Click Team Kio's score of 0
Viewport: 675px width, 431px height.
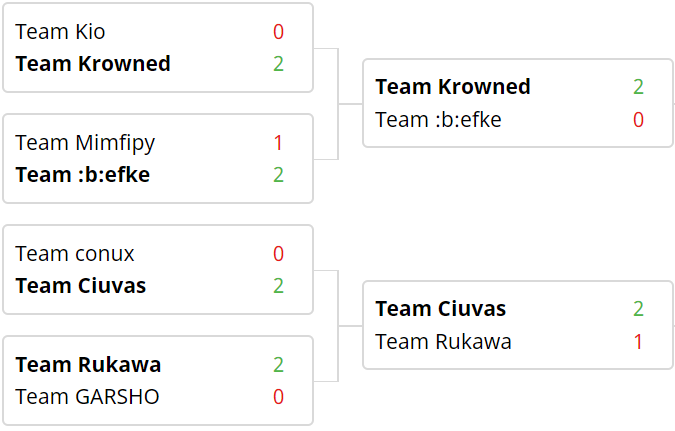tap(279, 32)
